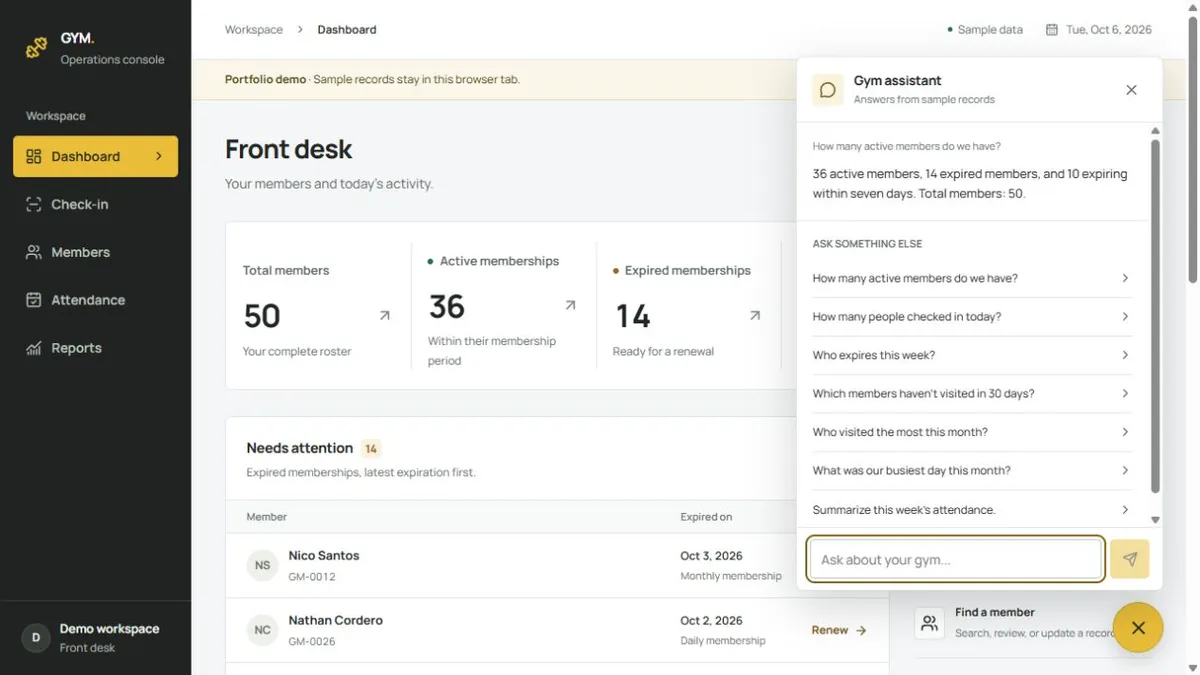1200x675 pixels.
Task: Click the Members people icon in sidebar
Action: pos(34,252)
